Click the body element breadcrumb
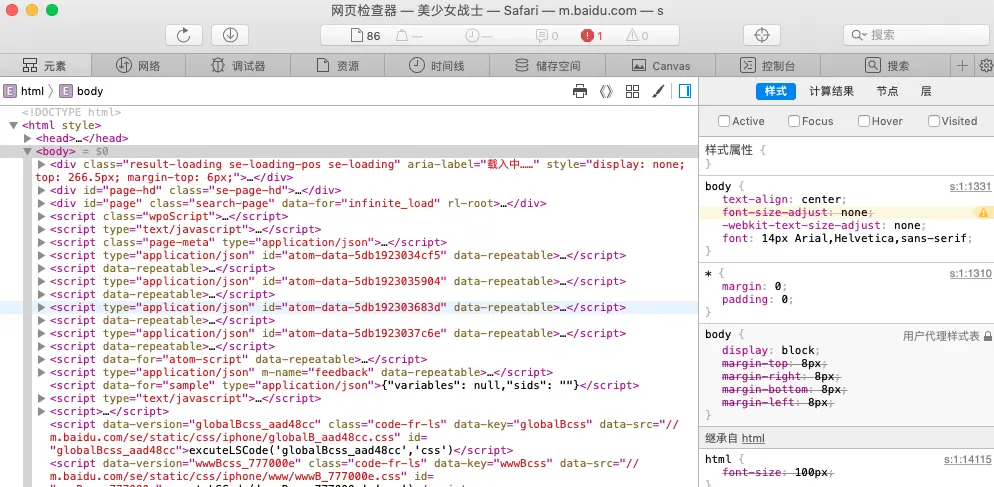Image resolution: width=994 pixels, height=487 pixels. click(81, 91)
